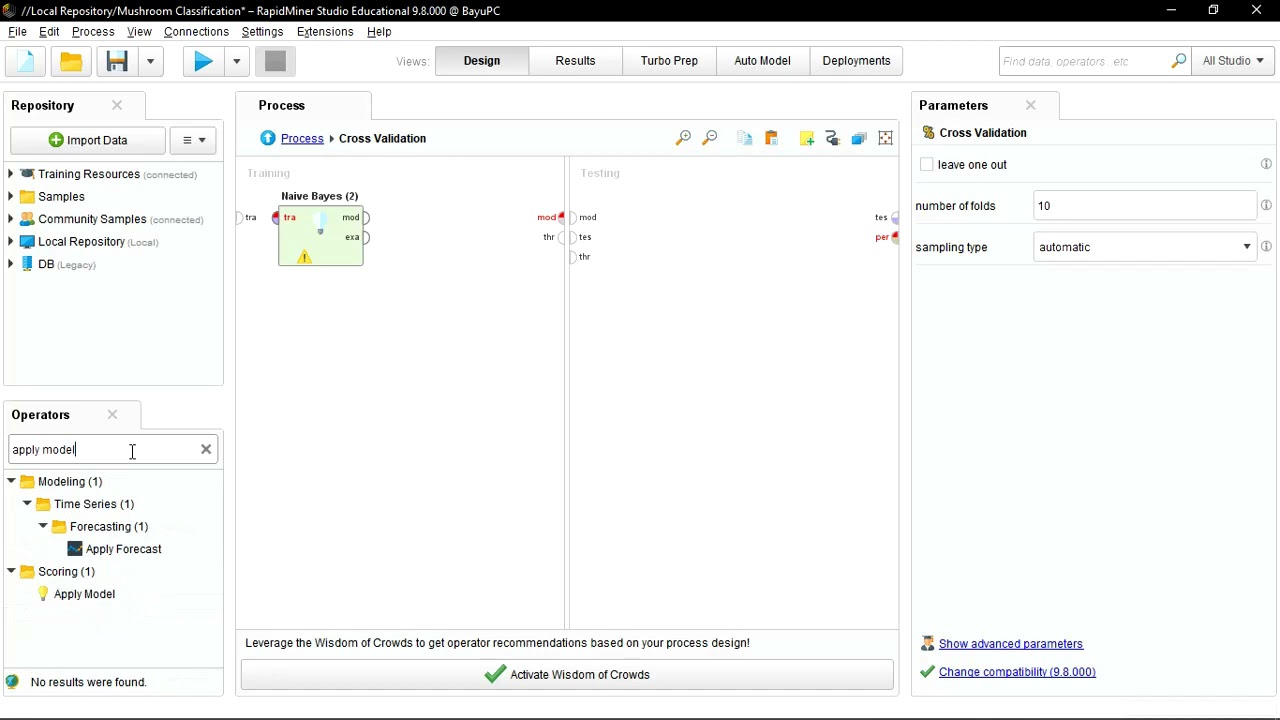Go up to the parent process via the blue arrow
Screen dimensions: 1280x720
pos(268,138)
